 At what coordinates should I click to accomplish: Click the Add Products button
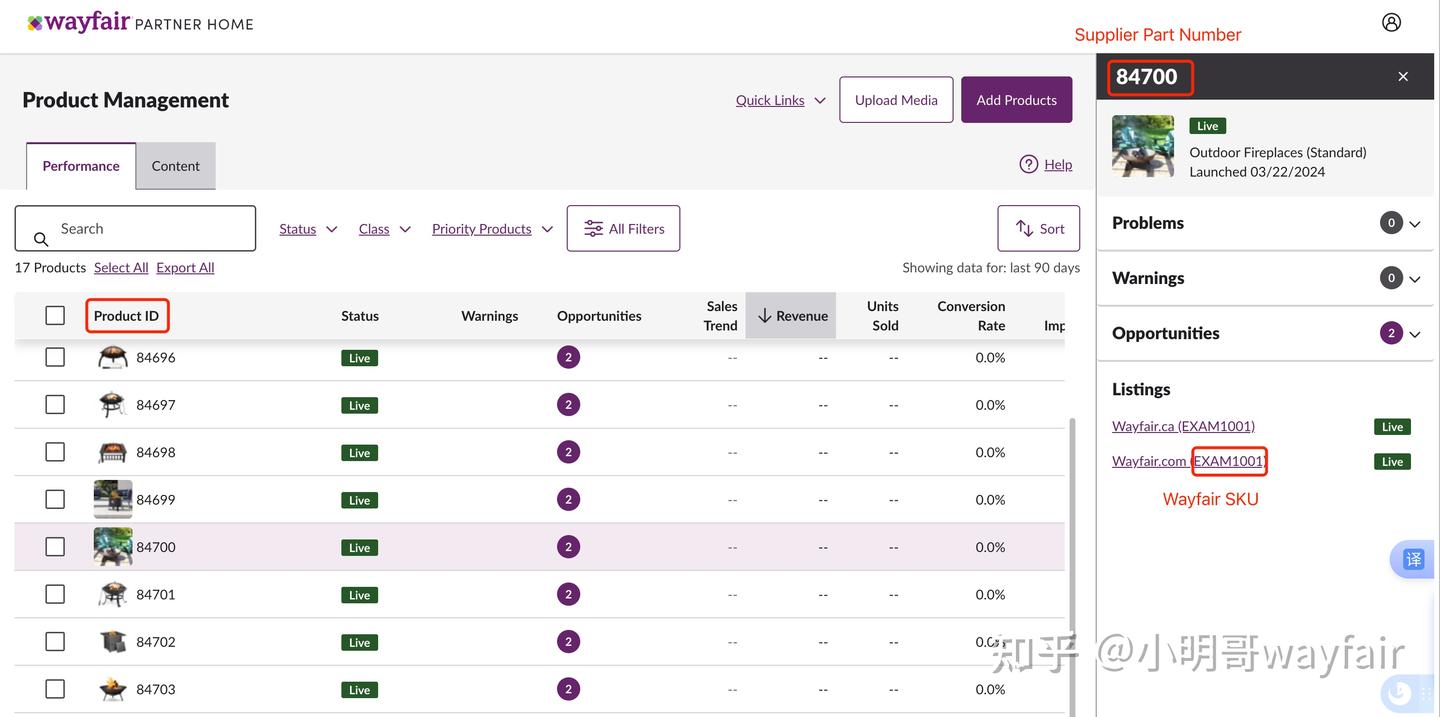pyautogui.click(x=1017, y=99)
